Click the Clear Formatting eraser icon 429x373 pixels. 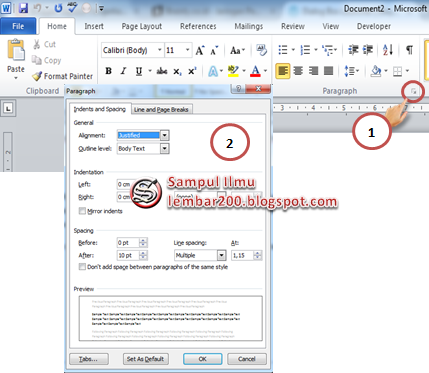tap(262, 50)
